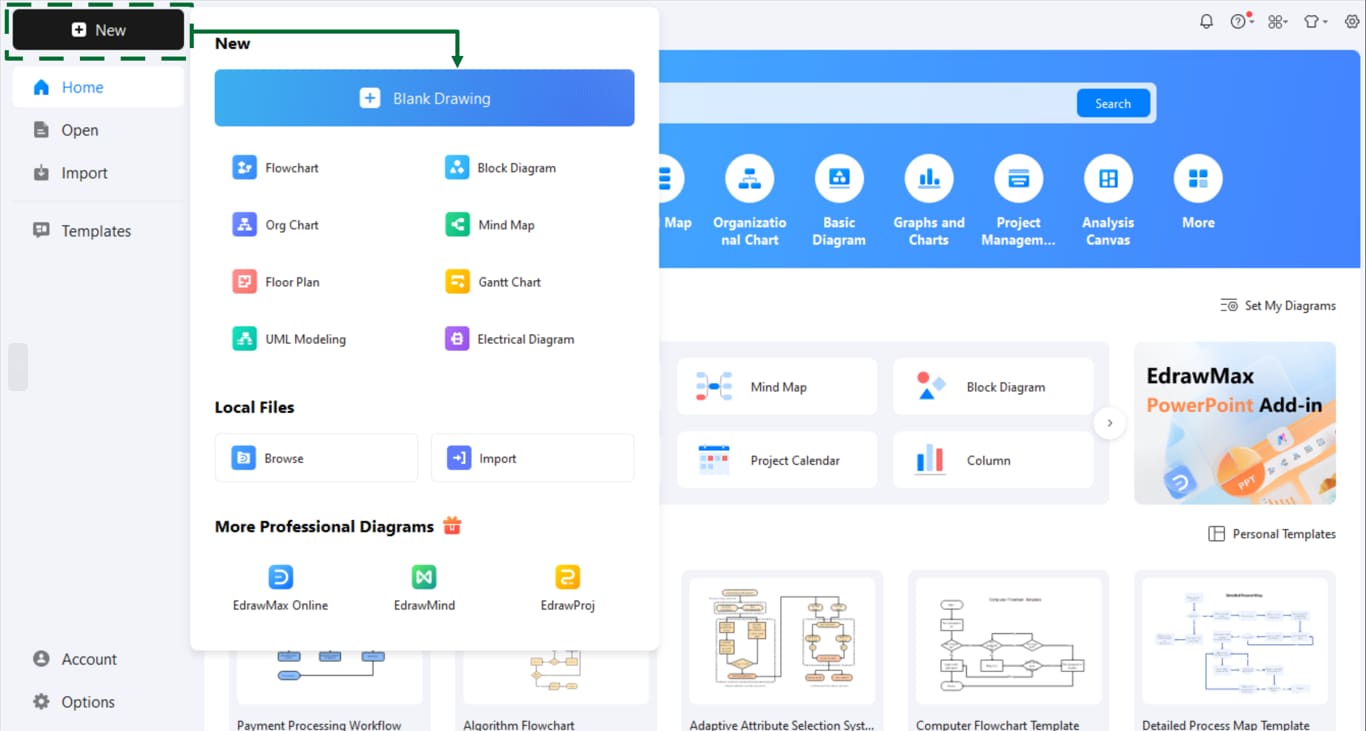Open the EdrawMax PowerPoint Add-in banner
Screen dimensions: 1366x731
tap(1235, 423)
